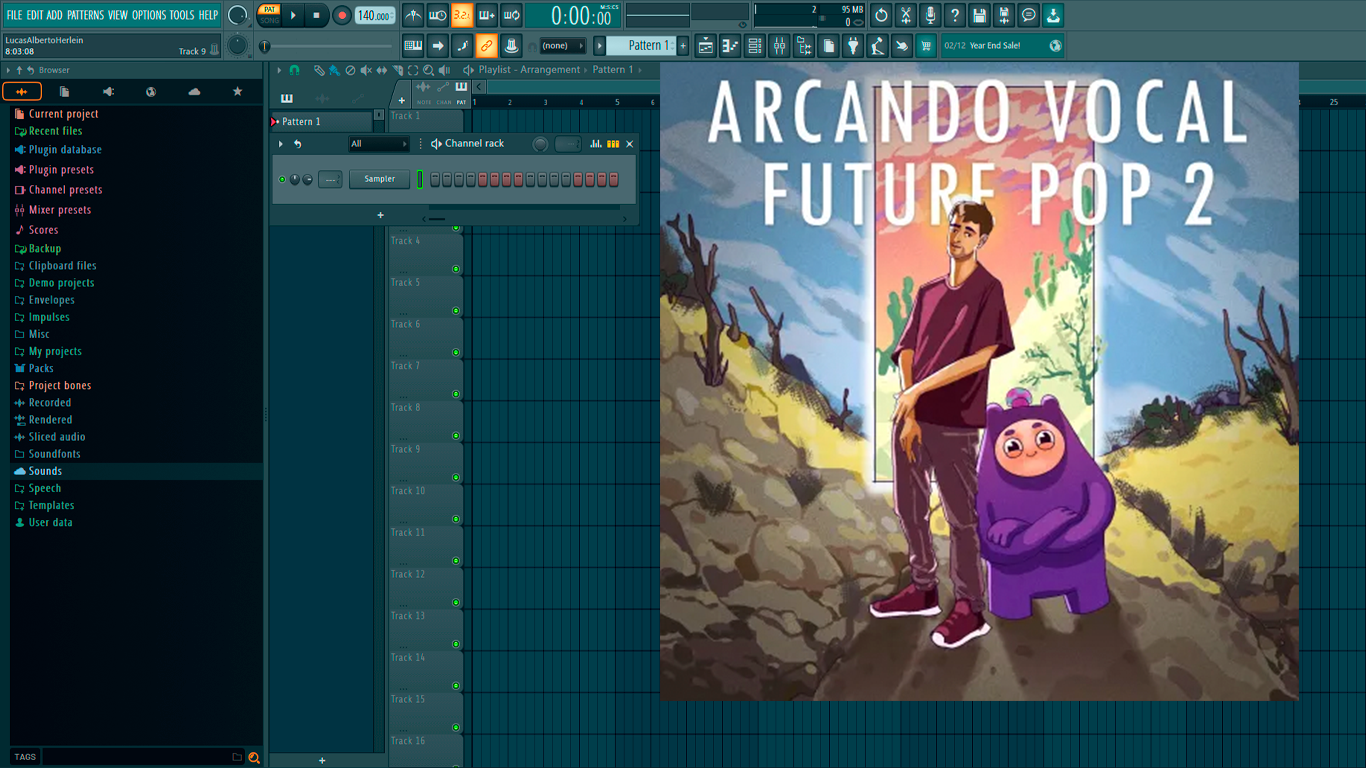
Task: Click the 140 tempo field
Action: (x=374, y=15)
